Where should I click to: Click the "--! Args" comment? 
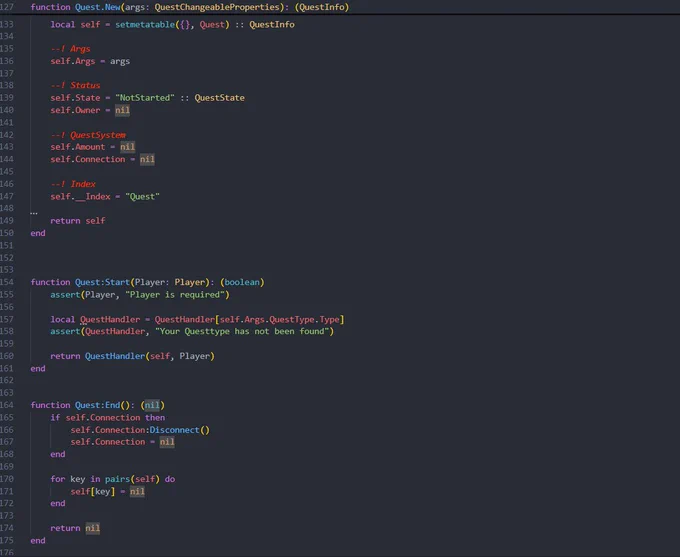pos(71,49)
